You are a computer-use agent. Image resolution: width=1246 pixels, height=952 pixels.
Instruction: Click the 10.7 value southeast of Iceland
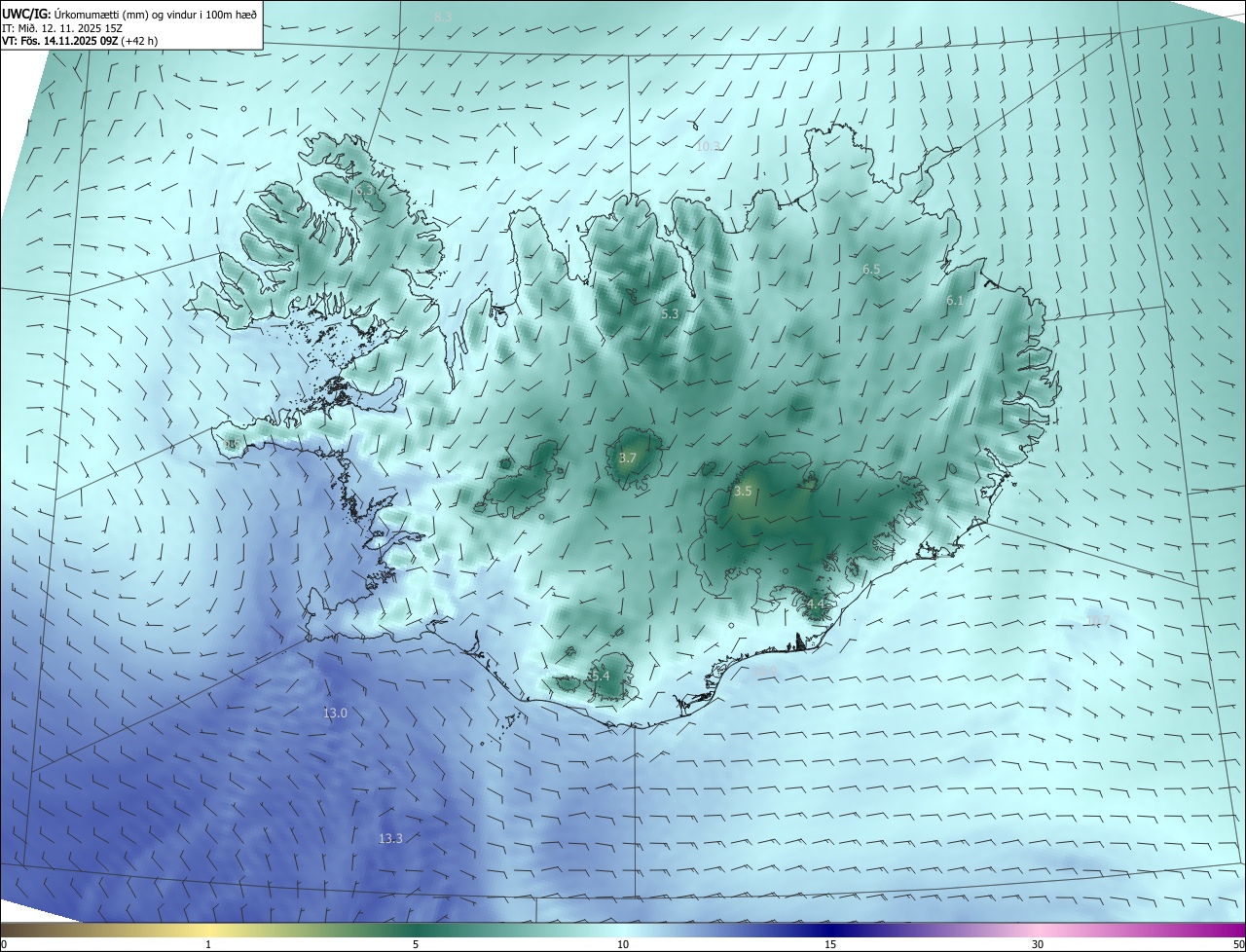pyautogui.click(x=1098, y=621)
